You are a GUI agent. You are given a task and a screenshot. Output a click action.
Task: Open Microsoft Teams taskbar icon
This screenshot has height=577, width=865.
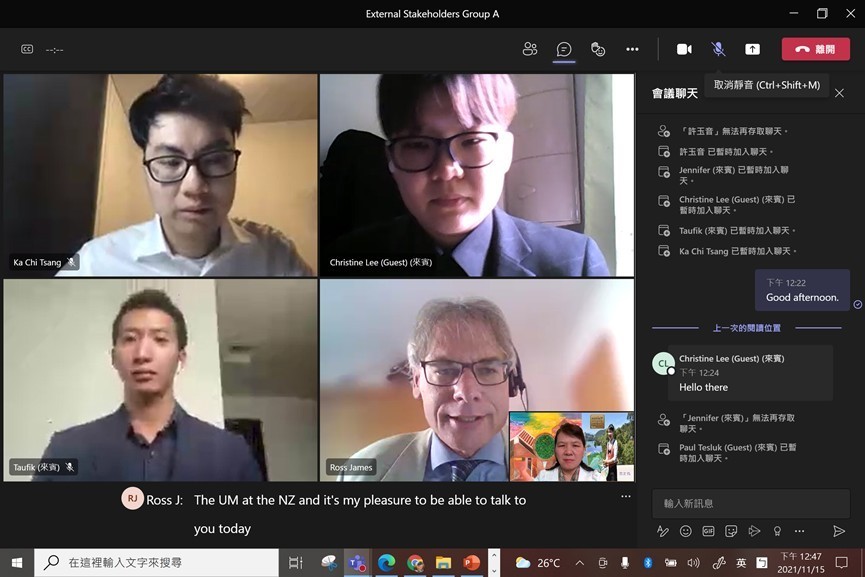pos(357,563)
